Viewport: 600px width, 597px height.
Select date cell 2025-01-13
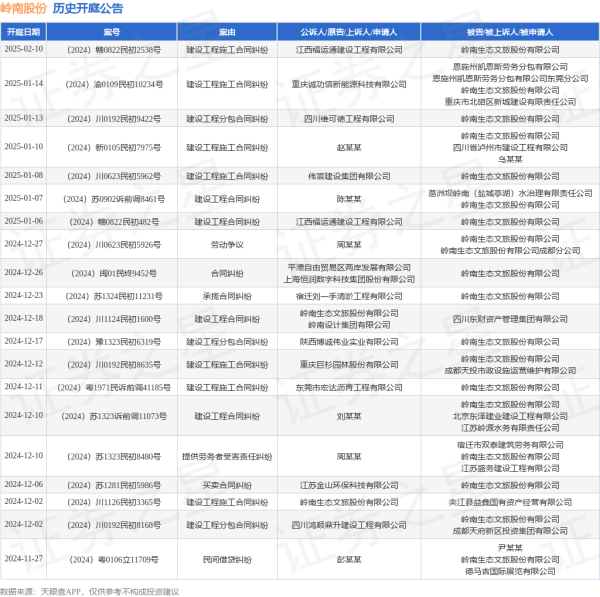24,118
